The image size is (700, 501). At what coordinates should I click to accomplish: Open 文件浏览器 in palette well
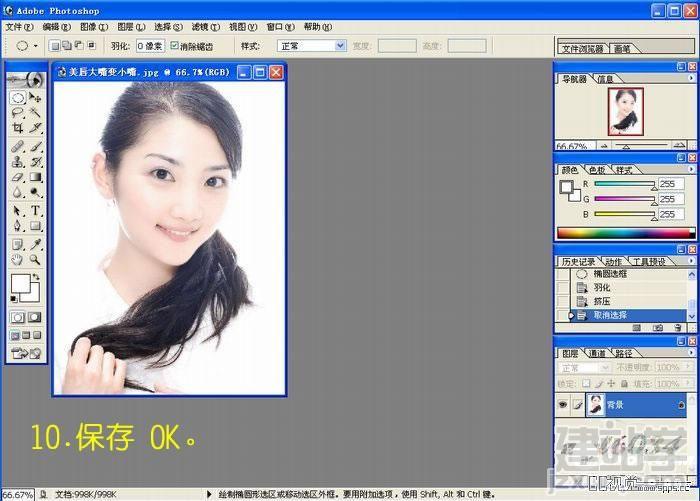(583, 49)
